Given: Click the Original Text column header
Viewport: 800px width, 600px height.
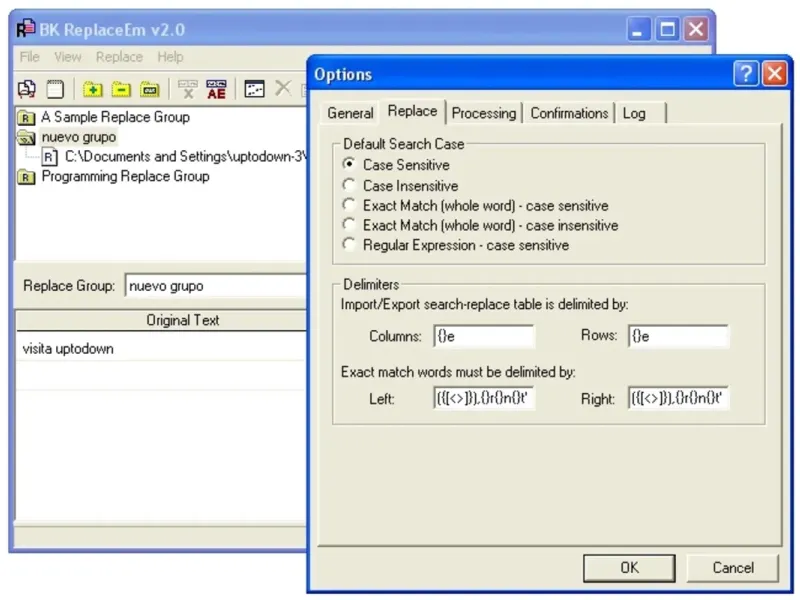Looking at the screenshot, I should [x=161, y=320].
